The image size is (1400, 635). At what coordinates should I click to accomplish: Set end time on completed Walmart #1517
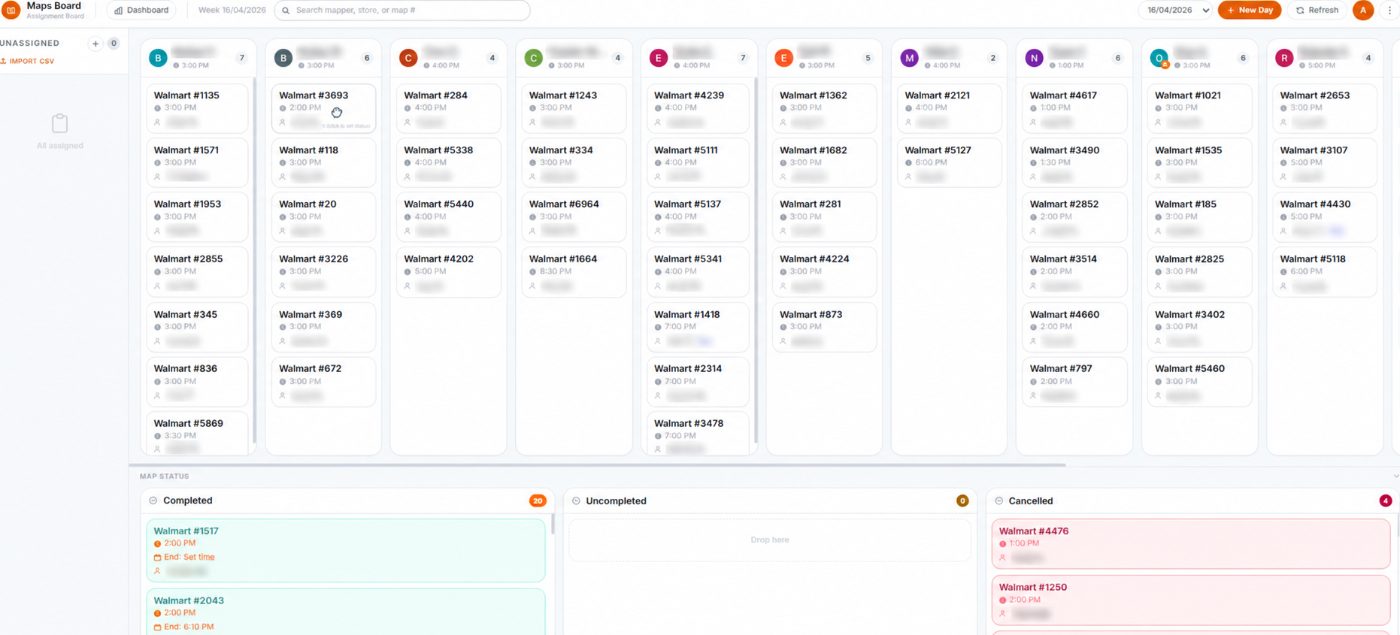coord(189,557)
